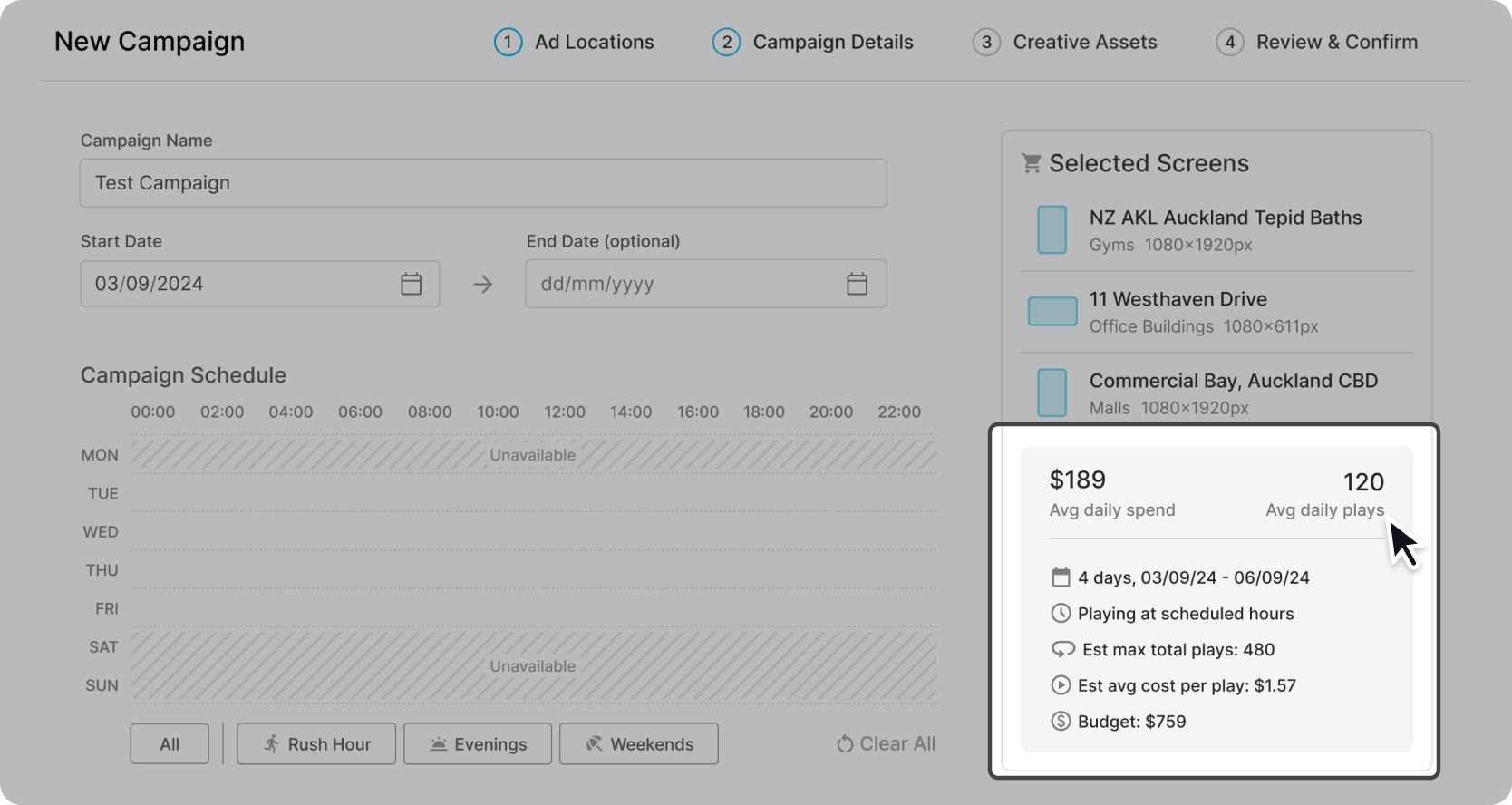Toggle the Rush Hour schedule preset
Viewport: 1512px width, 805px height.
[316, 744]
